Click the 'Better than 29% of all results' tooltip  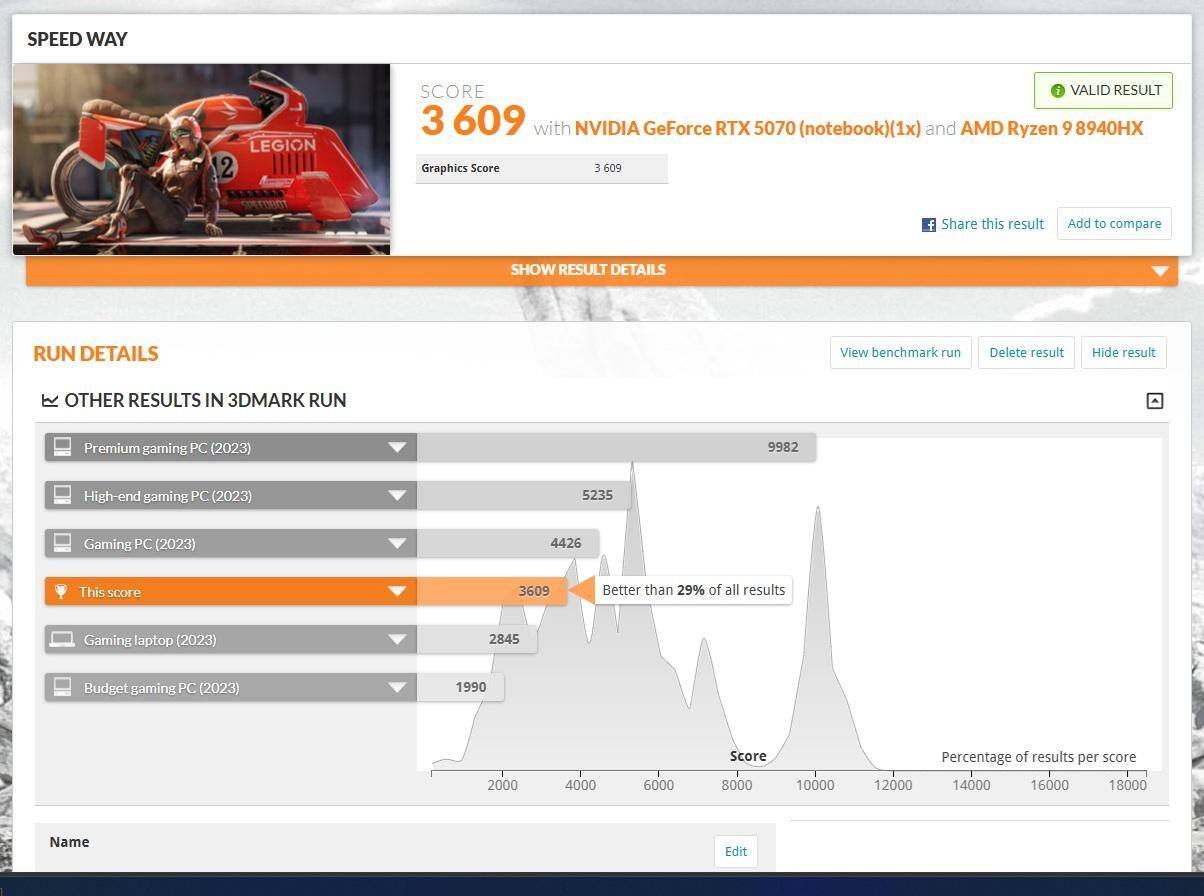[x=693, y=590]
